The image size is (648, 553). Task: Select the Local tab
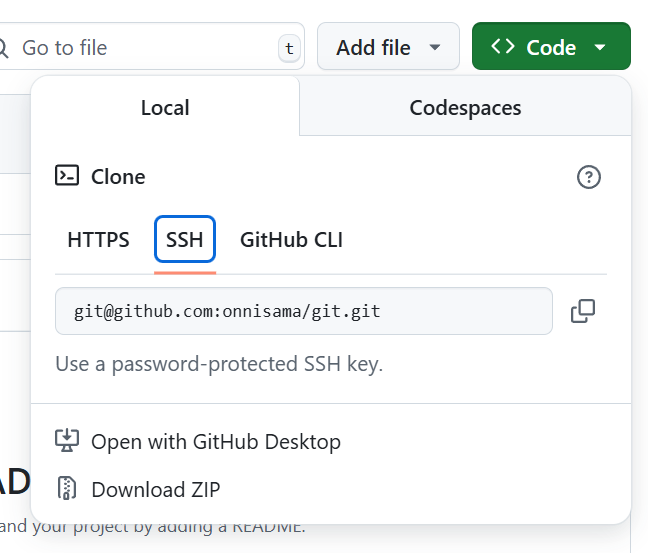[x=165, y=108]
